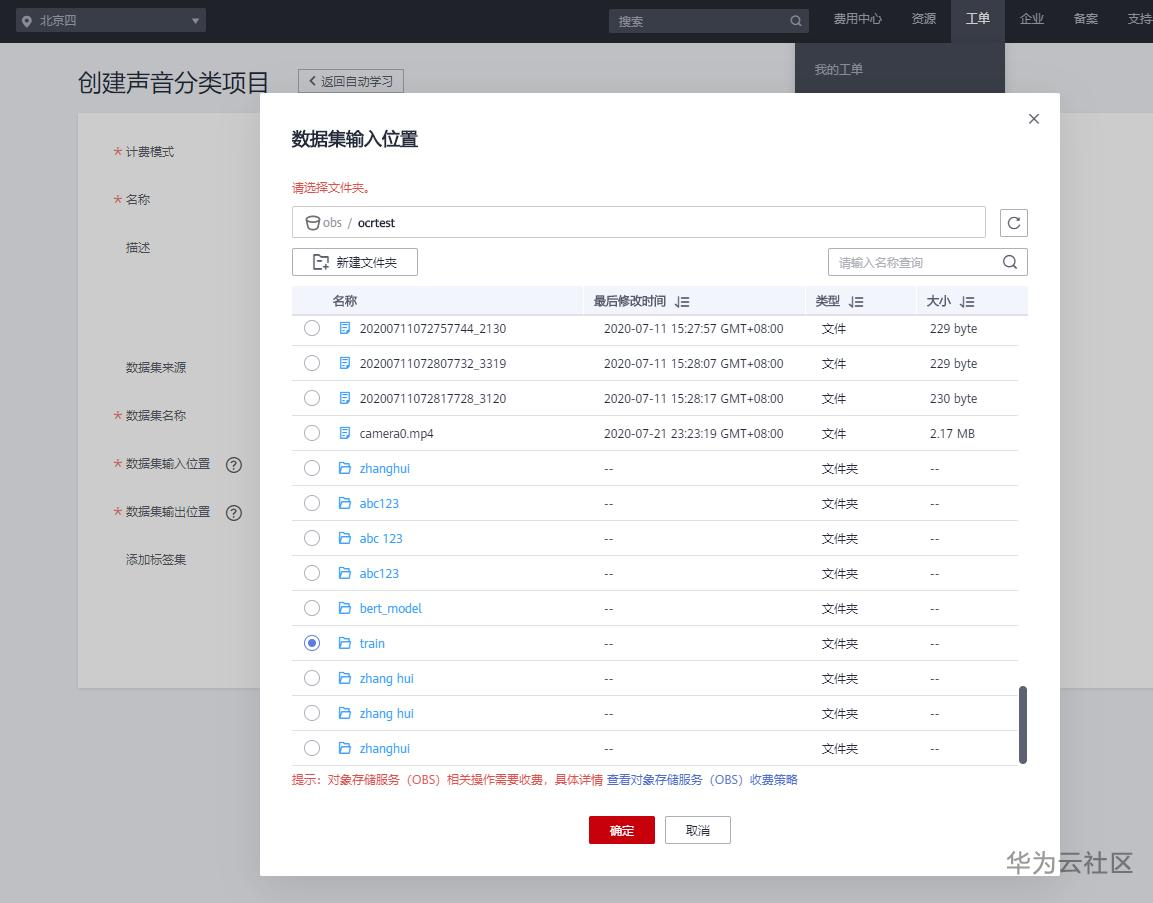Screen dimensions: 1153x903
Task: Click the refresh icon beside the path bar
Action: click(1013, 223)
